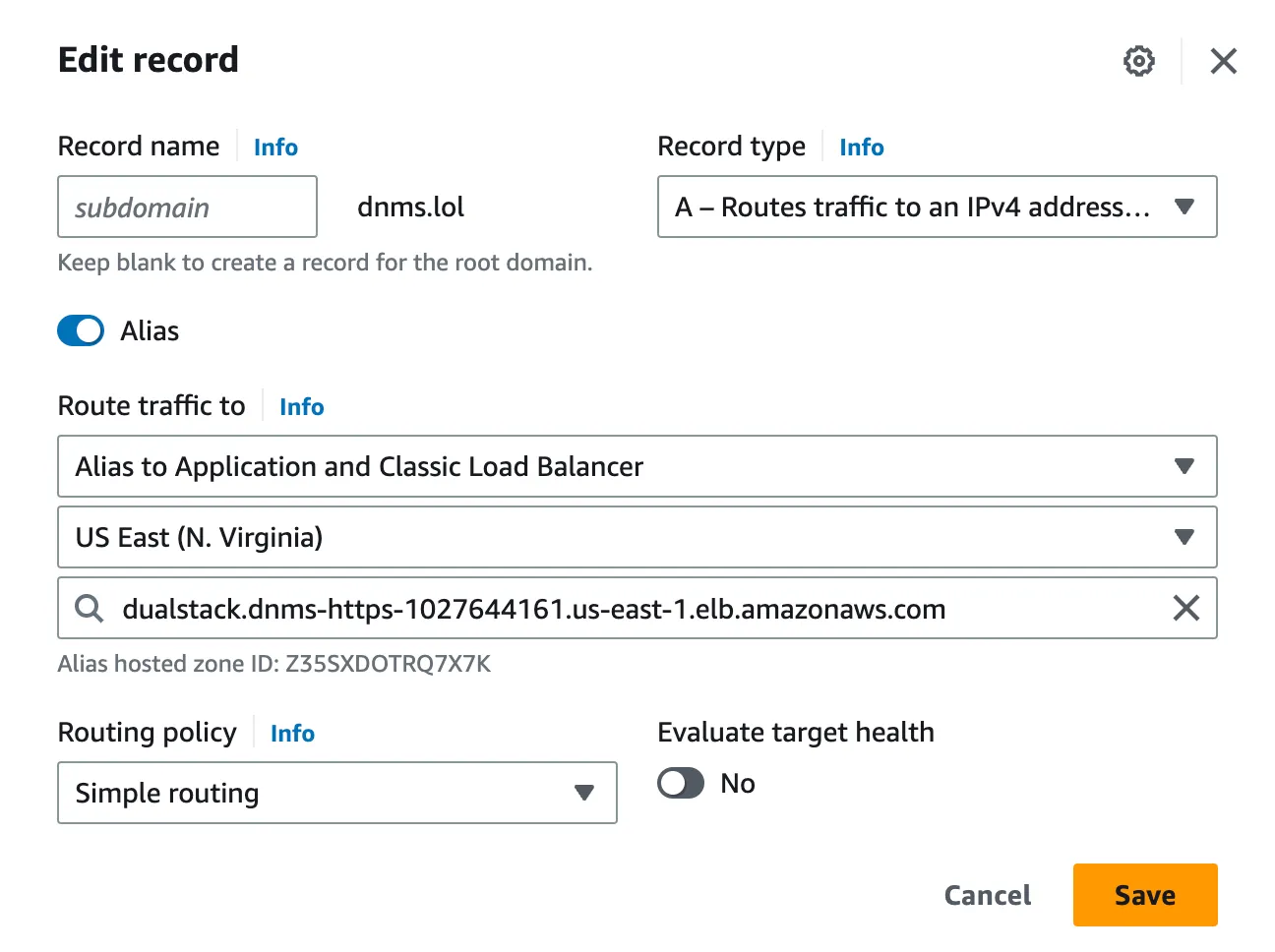Open the Record type dropdown
1275x952 pixels.
915,207
